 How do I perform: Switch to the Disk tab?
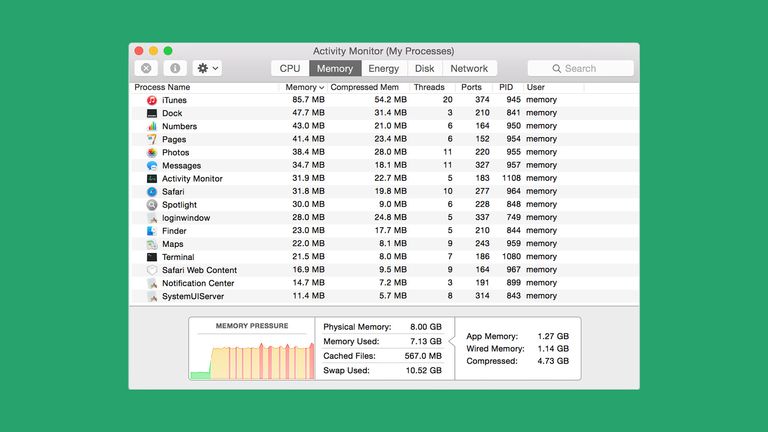click(x=425, y=68)
